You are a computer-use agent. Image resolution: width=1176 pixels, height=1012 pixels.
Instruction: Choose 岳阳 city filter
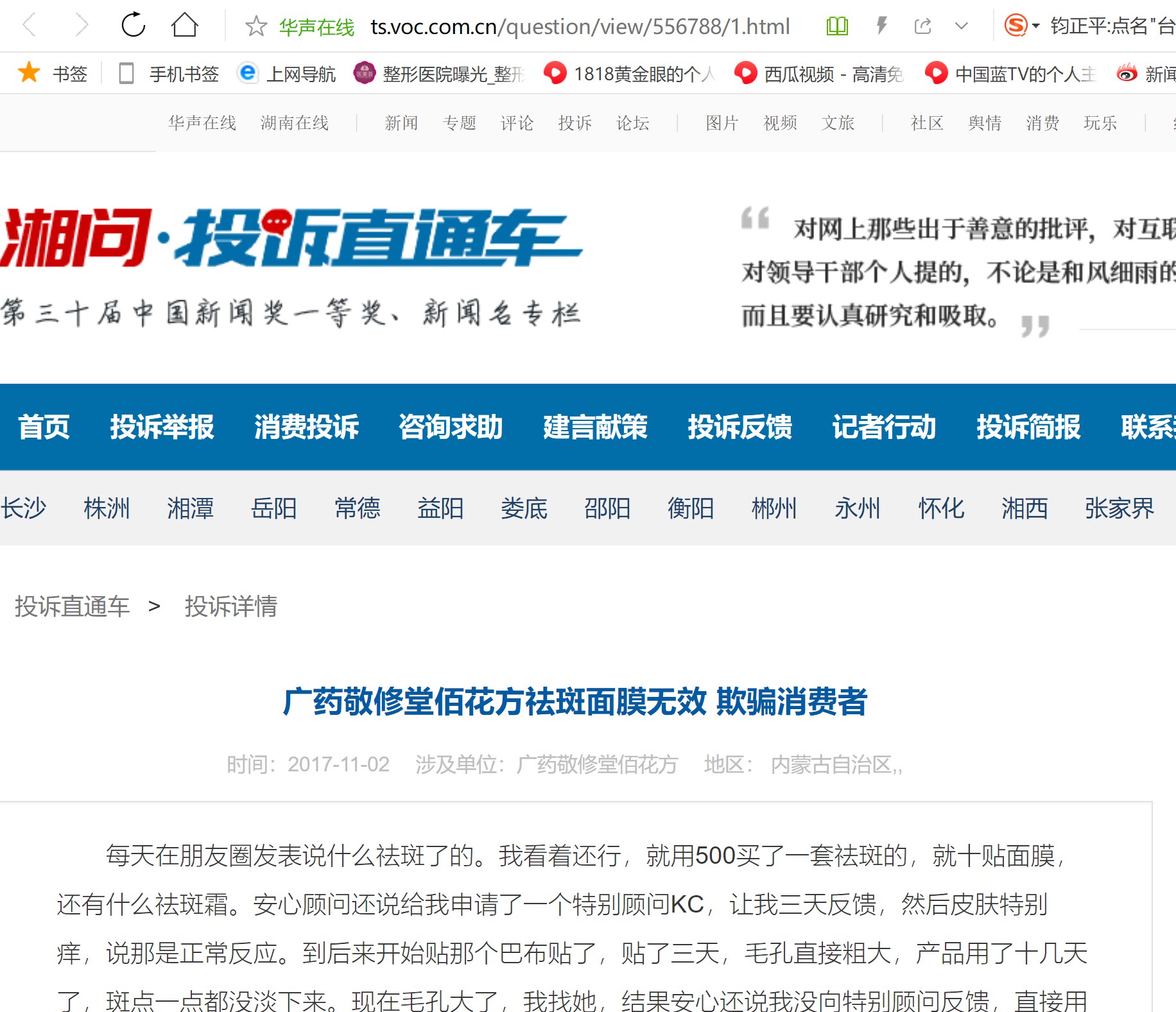[x=273, y=508]
